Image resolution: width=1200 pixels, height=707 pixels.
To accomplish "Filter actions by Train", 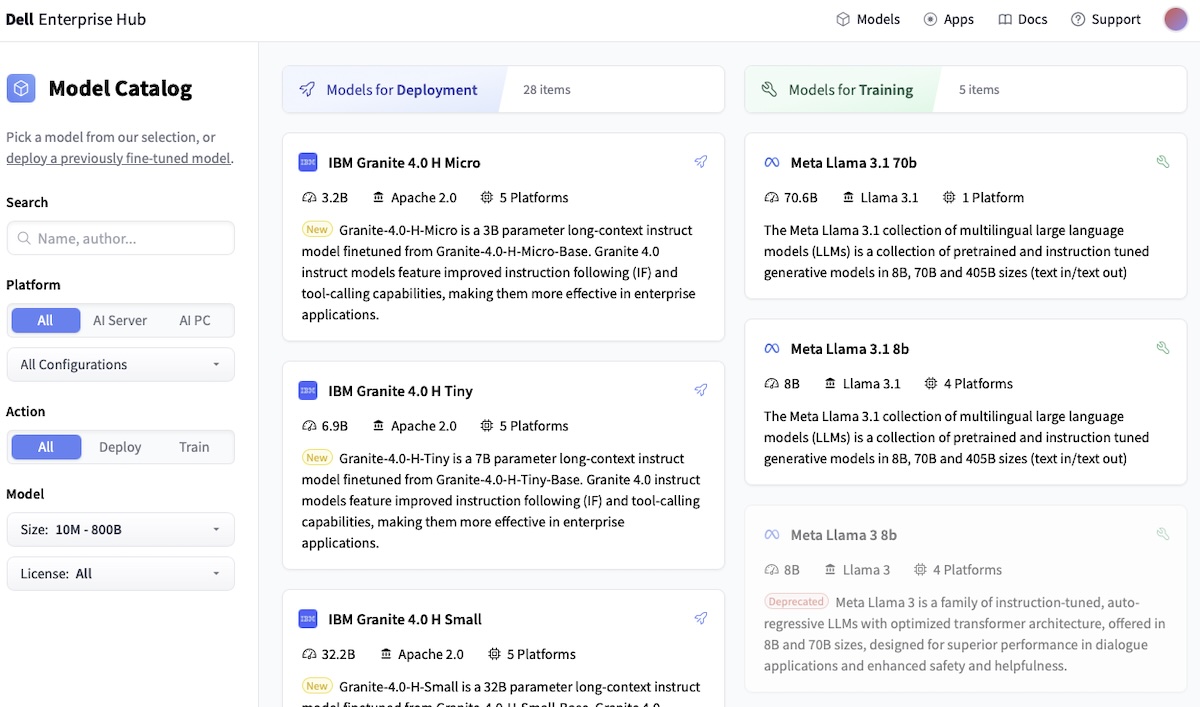I will point(194,447).
